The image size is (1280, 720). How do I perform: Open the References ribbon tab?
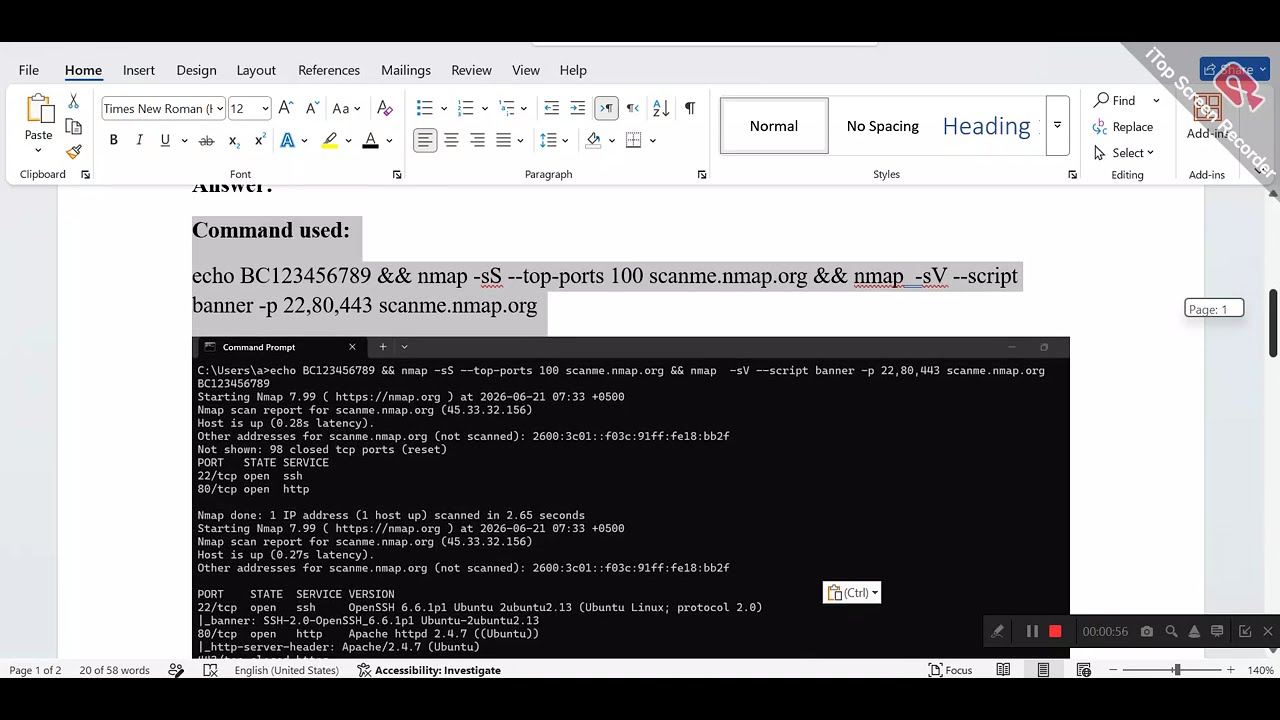[x=329, y=70]
